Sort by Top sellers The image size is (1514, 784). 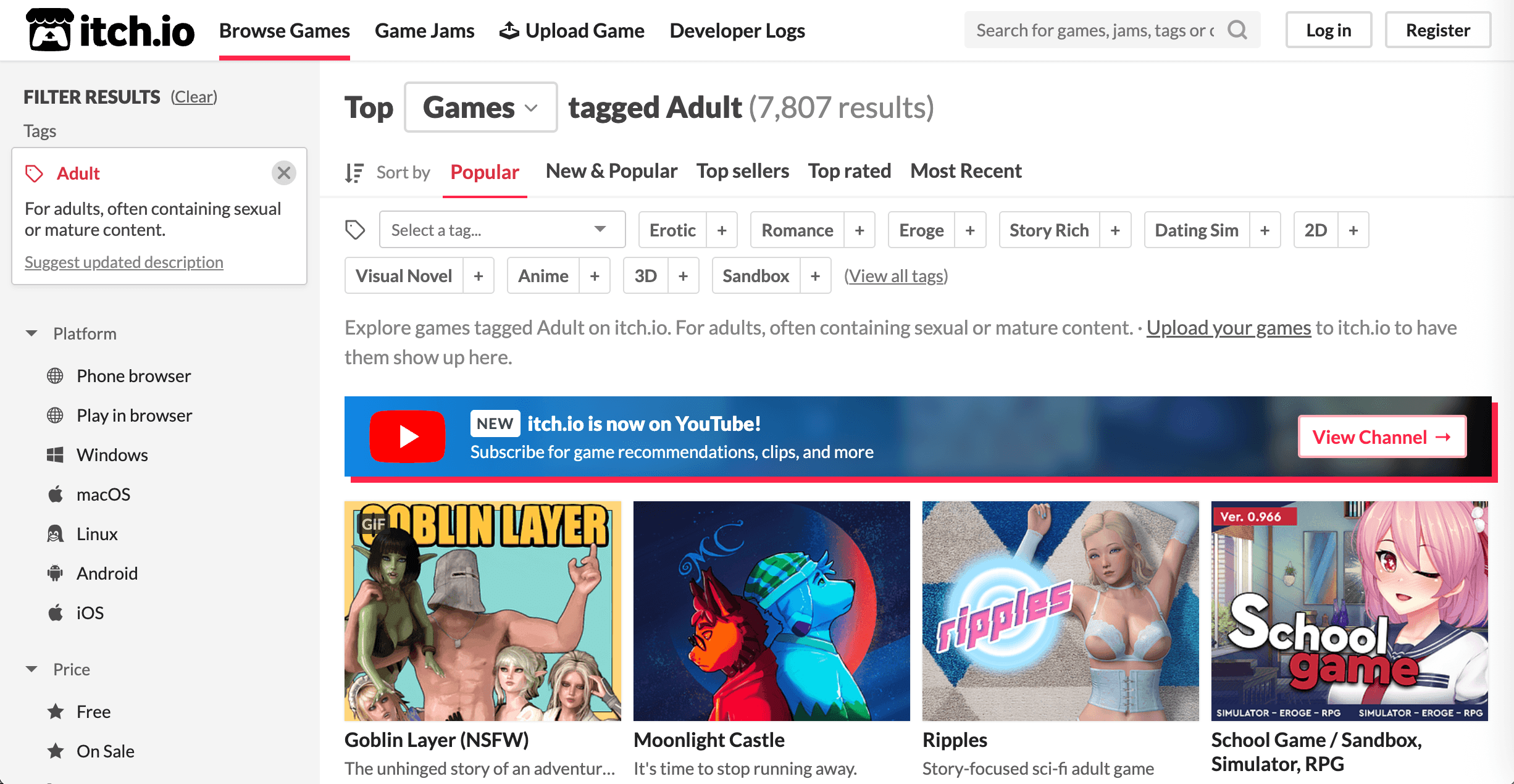(x=743, y=170)
